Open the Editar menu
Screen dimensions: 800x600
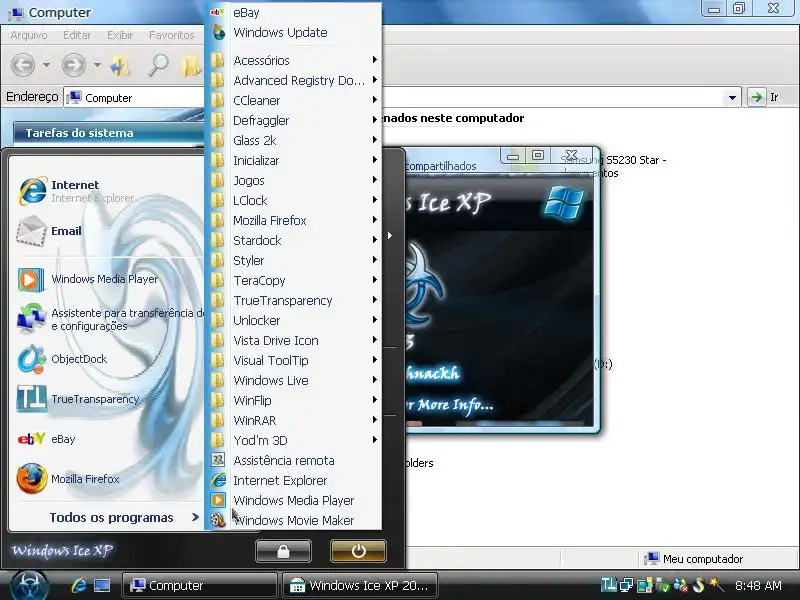[77, 35]
